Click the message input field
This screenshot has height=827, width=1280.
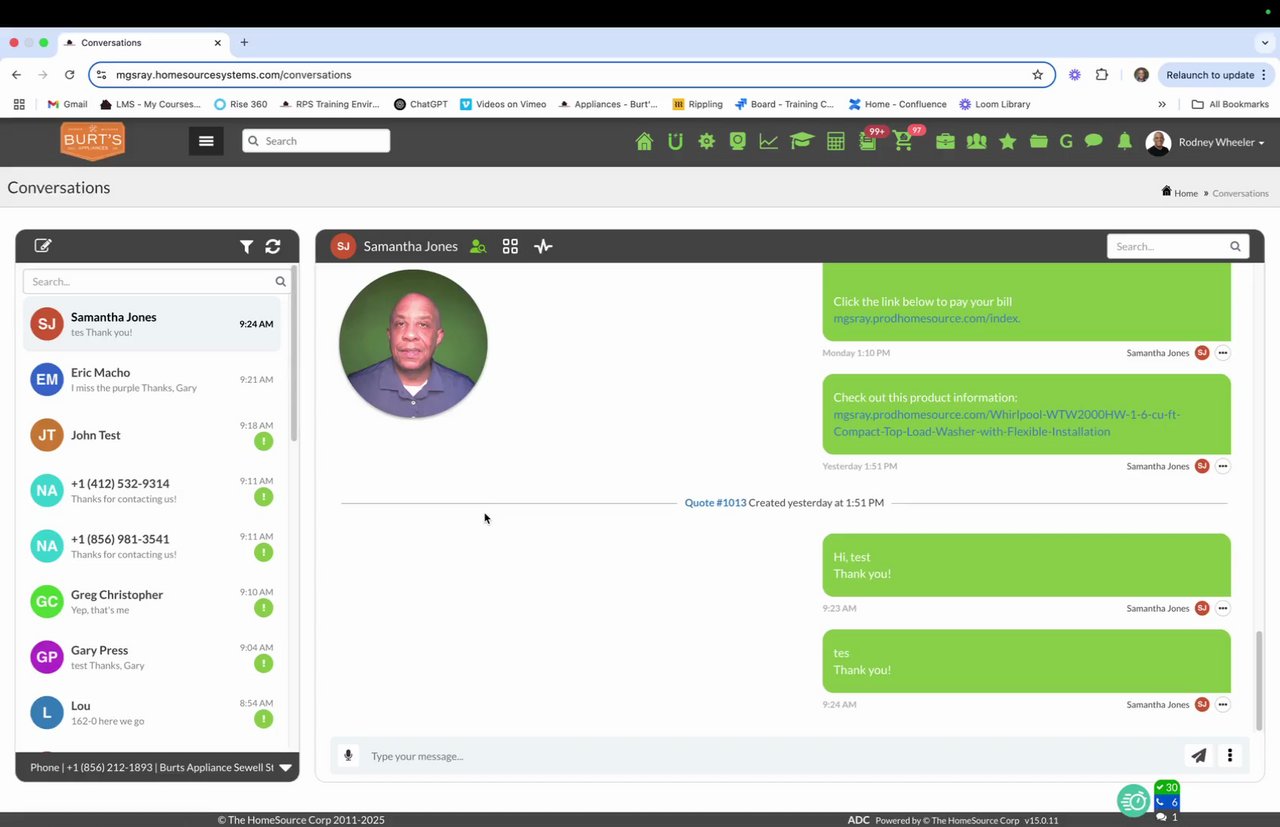tap(772, 756)
